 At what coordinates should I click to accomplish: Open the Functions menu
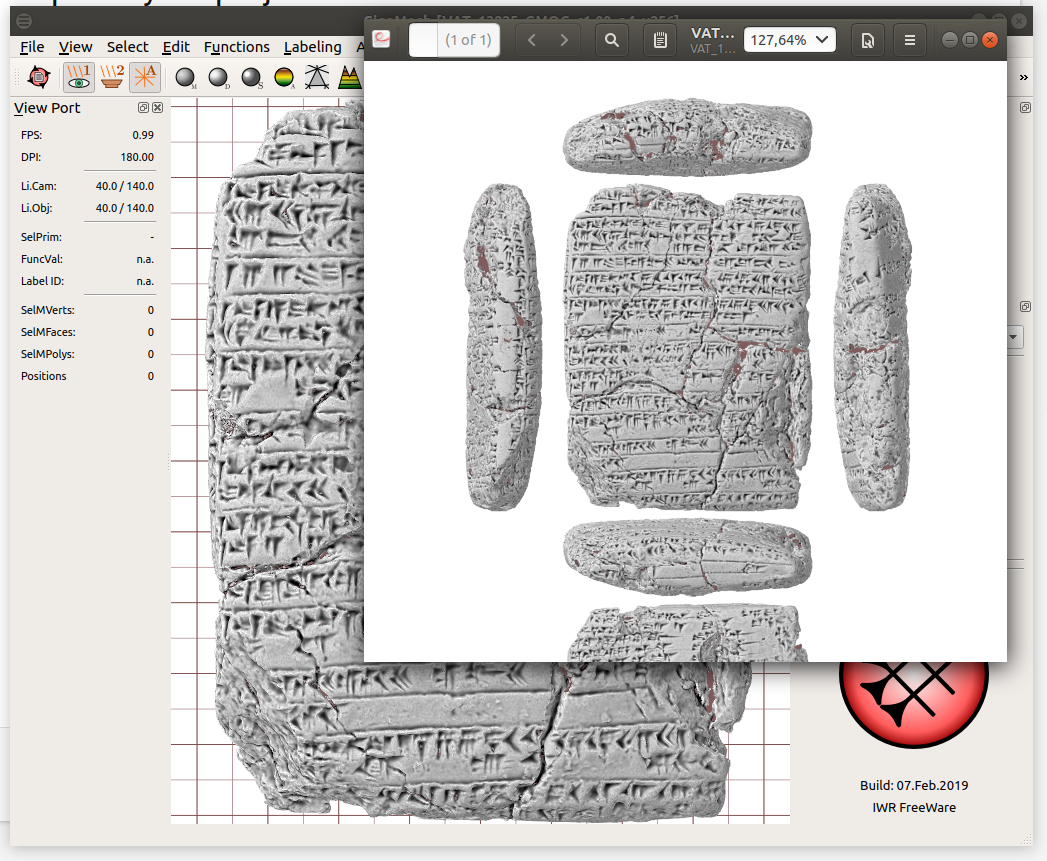click(x=237, y=47)
